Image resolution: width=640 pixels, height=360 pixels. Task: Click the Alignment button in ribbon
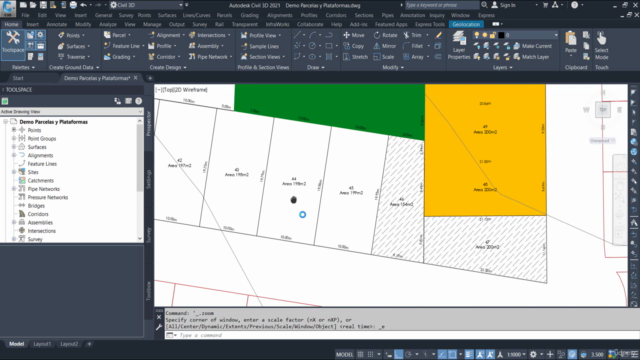tap(166, 35)
